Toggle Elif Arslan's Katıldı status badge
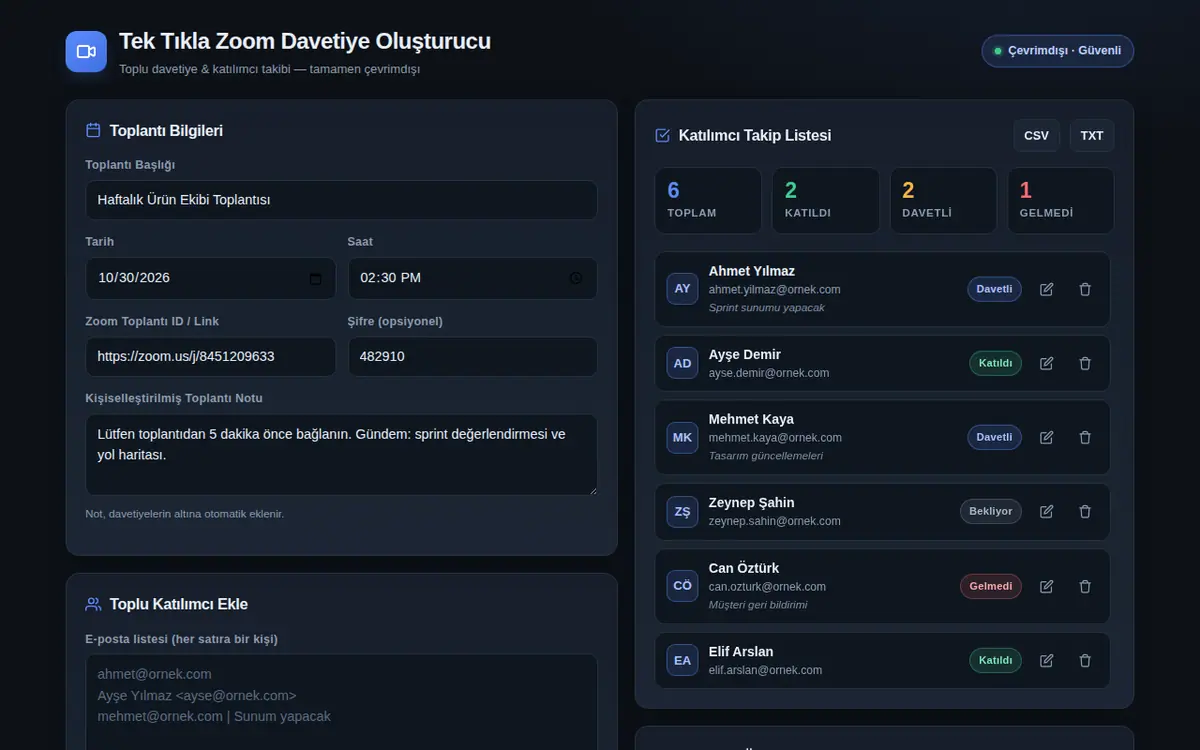 tap(995, 660)
